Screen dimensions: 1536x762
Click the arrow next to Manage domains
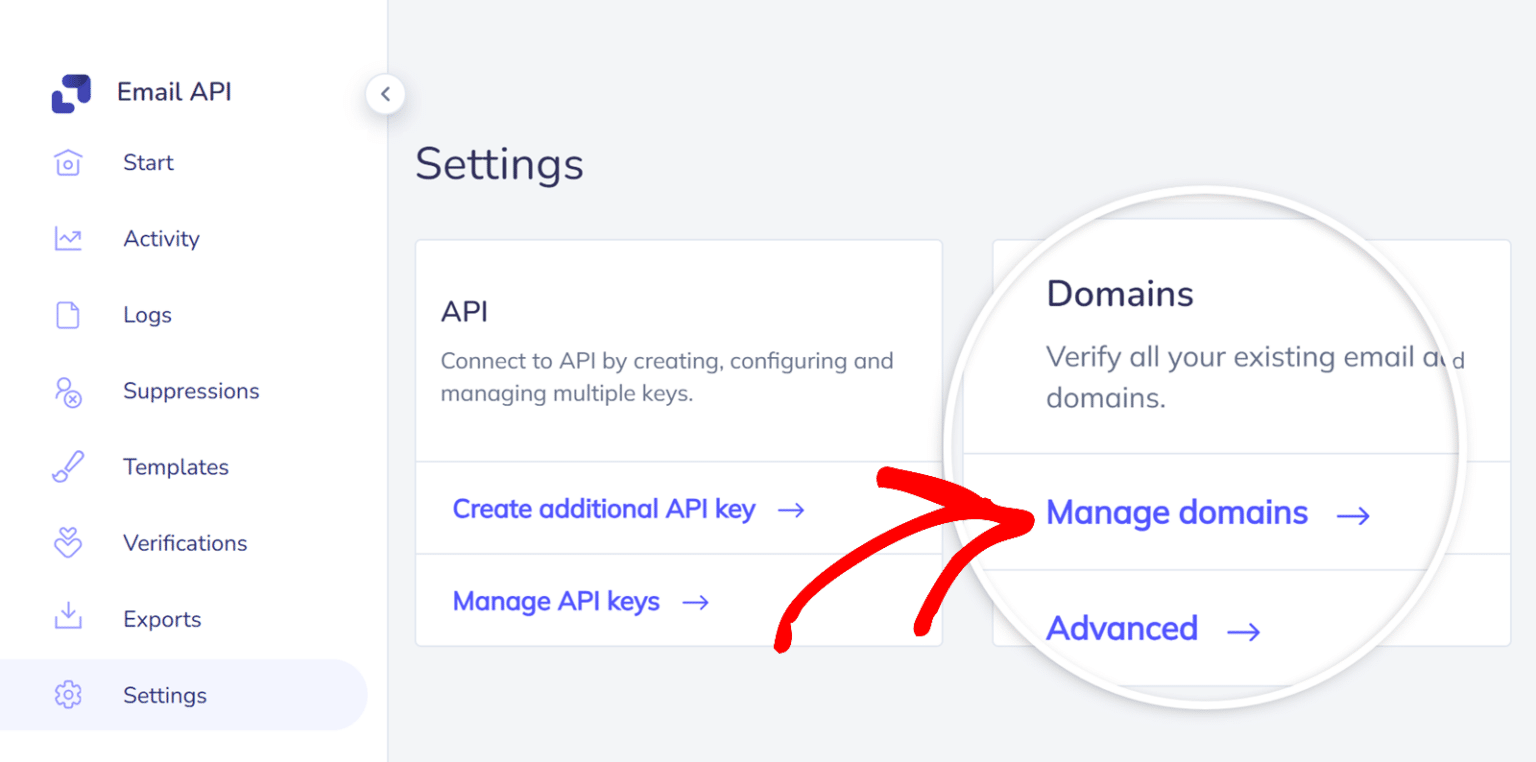[1353, 516]
